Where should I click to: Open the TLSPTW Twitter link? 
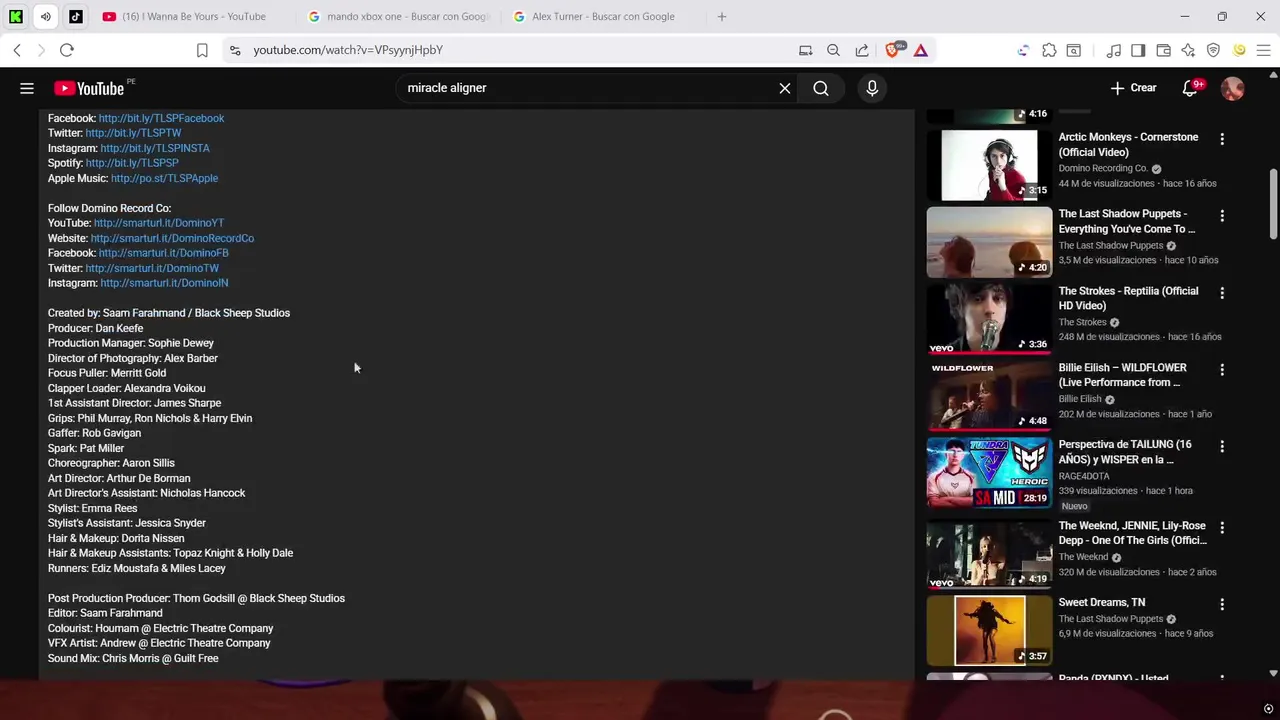pyautogui.click(x=133, y=133)
